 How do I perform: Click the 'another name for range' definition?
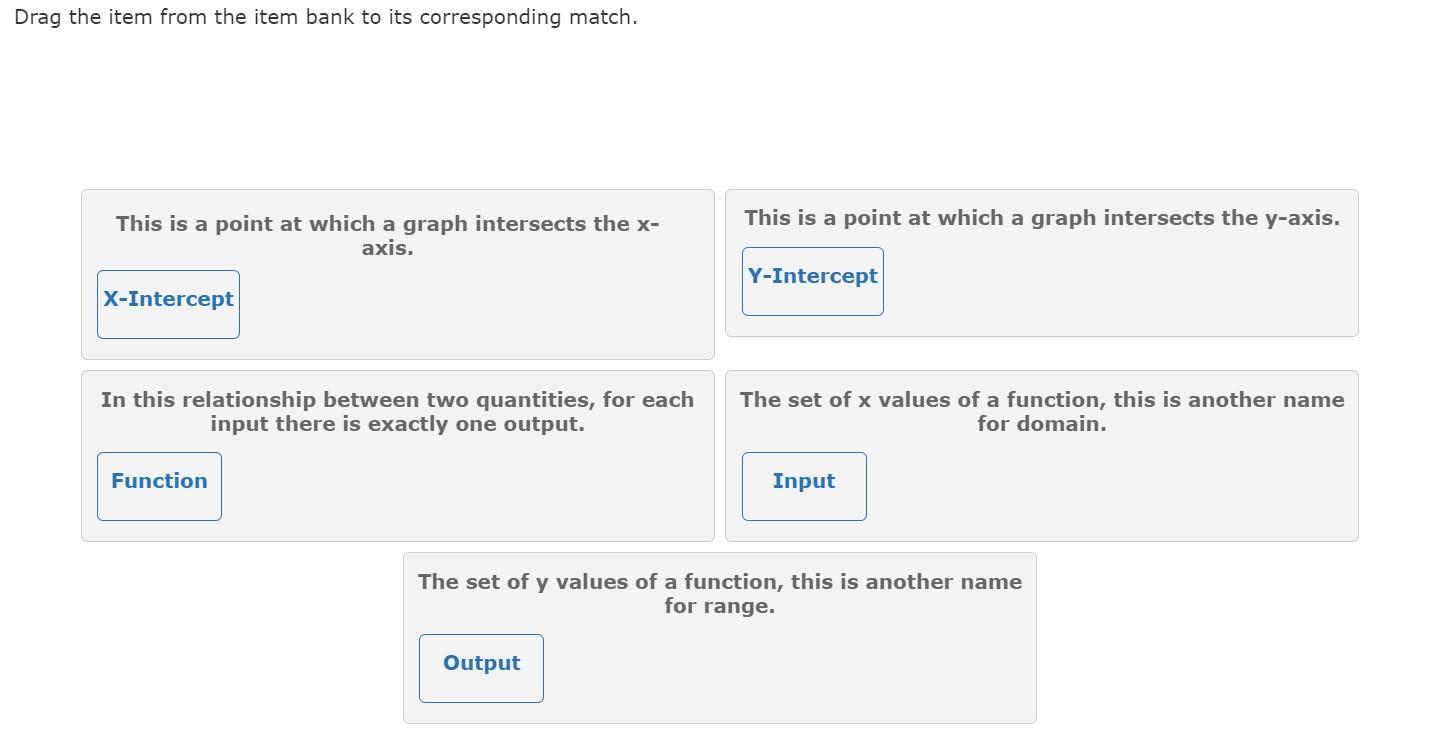click(x=719, y=594)
